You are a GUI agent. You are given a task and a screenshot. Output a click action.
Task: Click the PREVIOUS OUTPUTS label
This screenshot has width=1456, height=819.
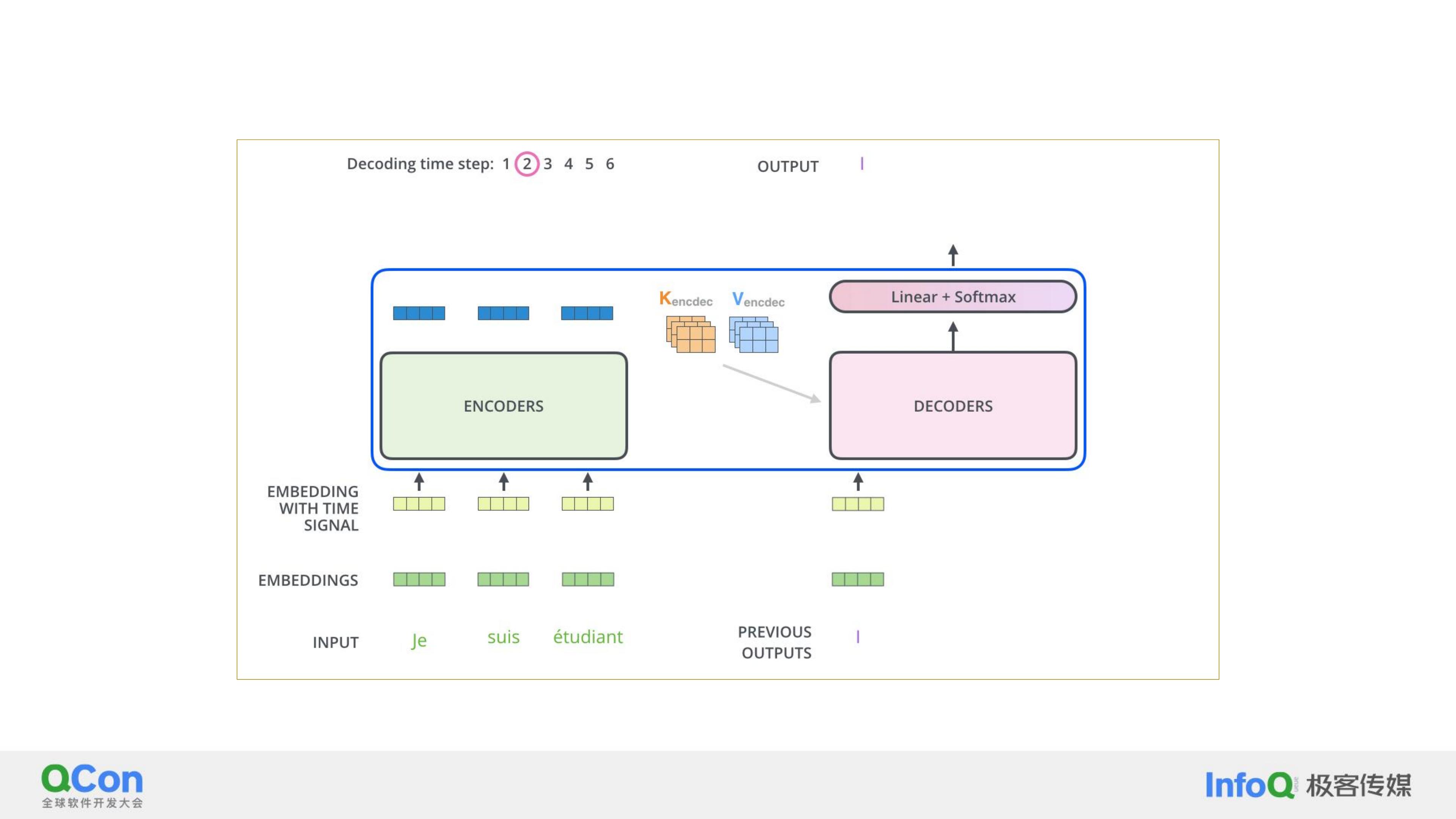(x=775, y=642)
